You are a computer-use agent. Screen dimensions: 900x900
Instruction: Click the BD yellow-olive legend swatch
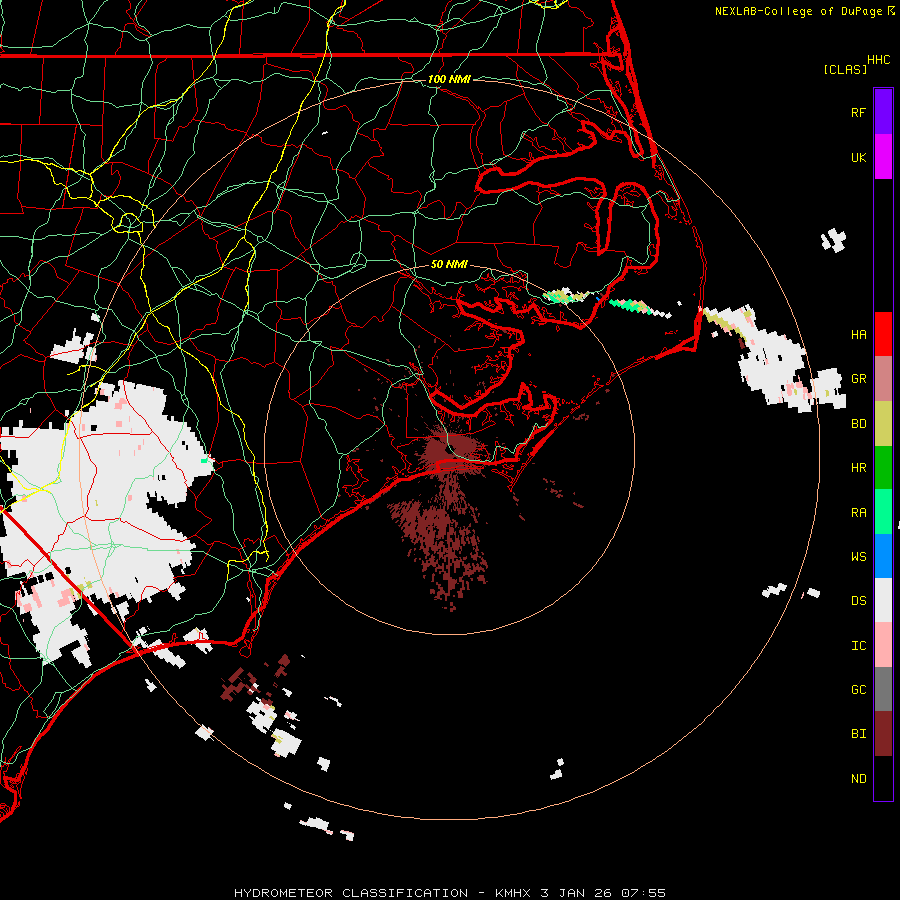[883, 424]
